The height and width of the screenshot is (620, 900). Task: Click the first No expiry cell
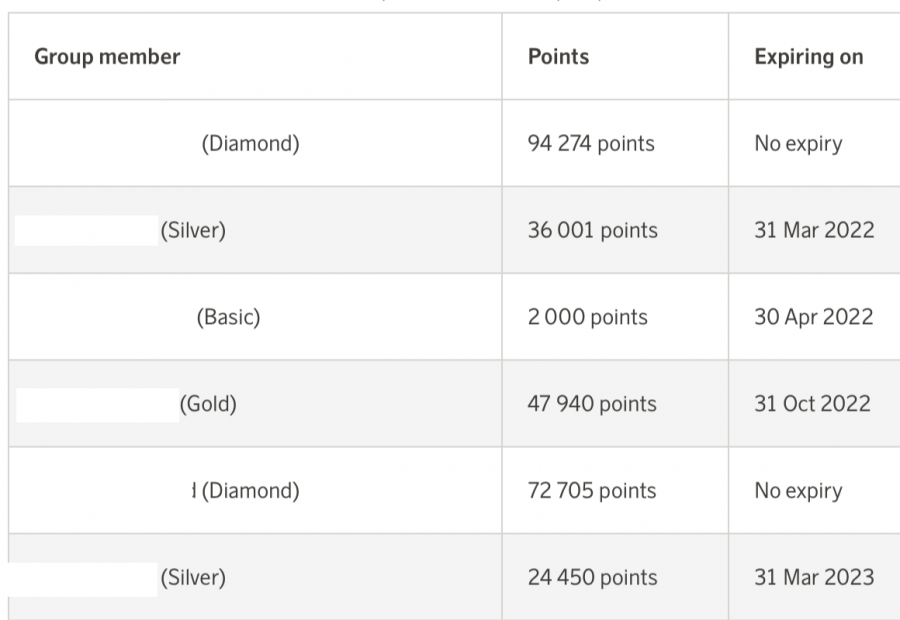pyautogui.click(x=798, y=144)
